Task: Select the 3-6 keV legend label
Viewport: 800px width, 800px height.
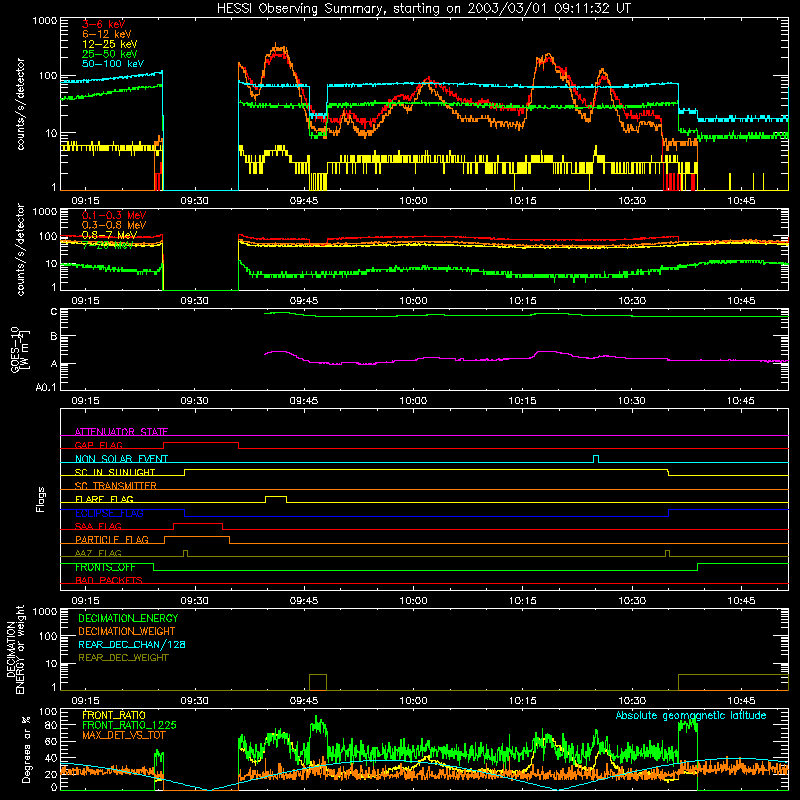Action: point(104,24)
